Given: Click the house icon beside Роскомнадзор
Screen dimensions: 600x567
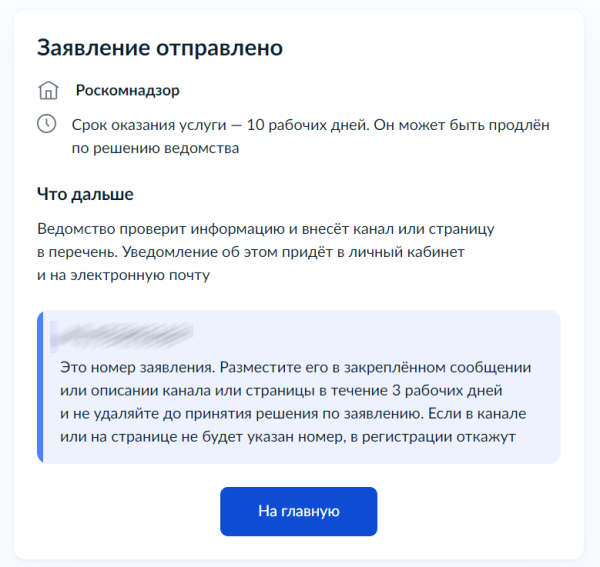Looking at the screenshot, I should click(x=48, y=91).
